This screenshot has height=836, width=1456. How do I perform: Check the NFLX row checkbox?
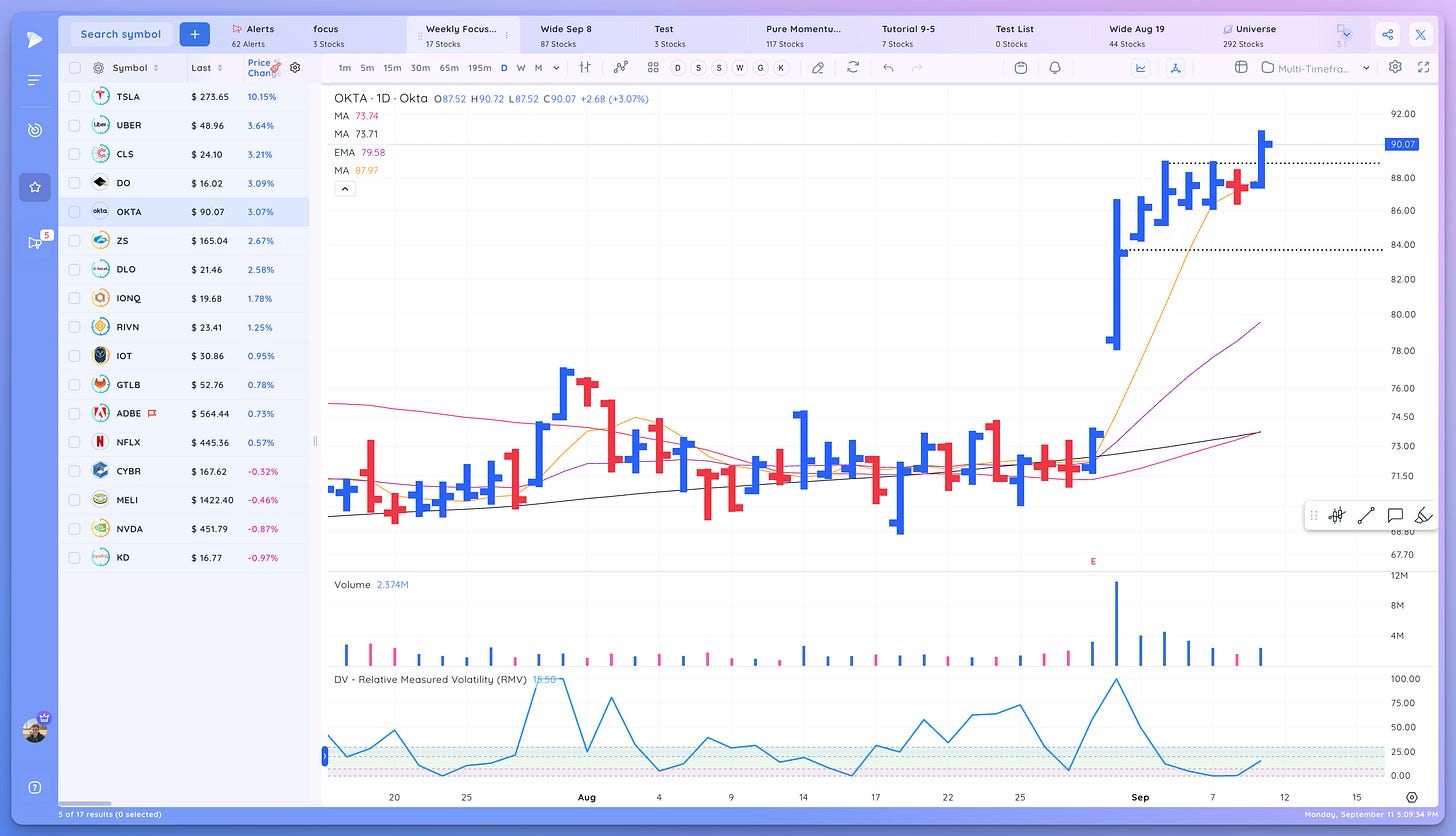tap(74, 442)
